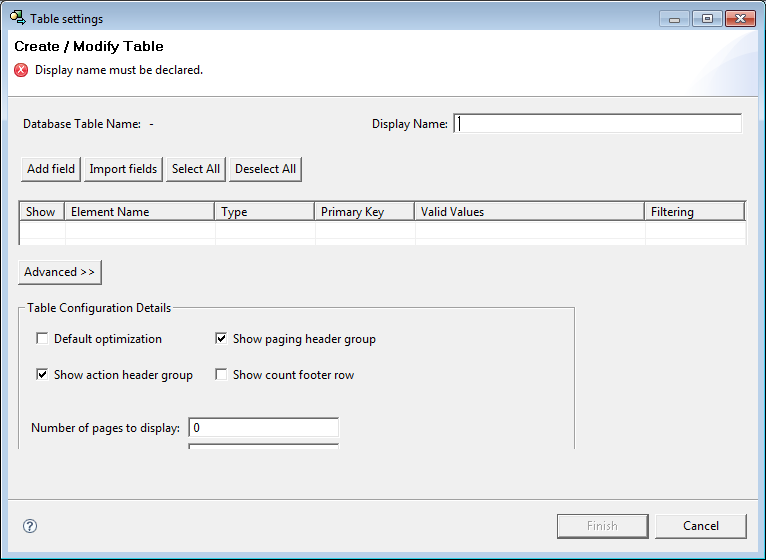The image size is (766, 560).
Task: Click Select All button
Action: 196,169
